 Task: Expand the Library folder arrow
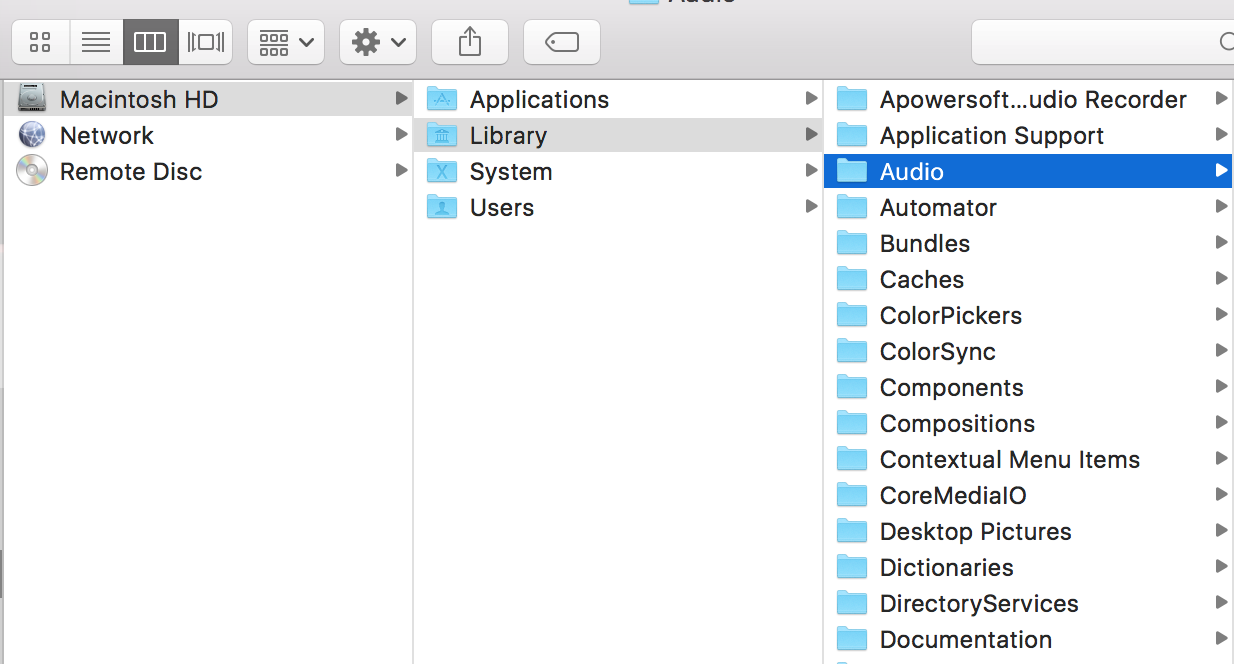click(x=811, y=135)
